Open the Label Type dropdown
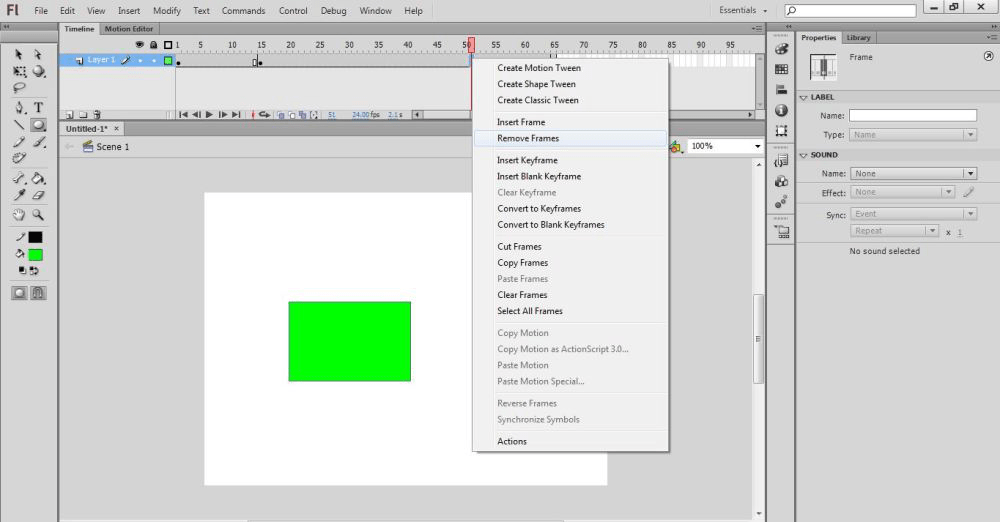The height and width of the screenshot is (522, 1000). (x=913, y=135)
